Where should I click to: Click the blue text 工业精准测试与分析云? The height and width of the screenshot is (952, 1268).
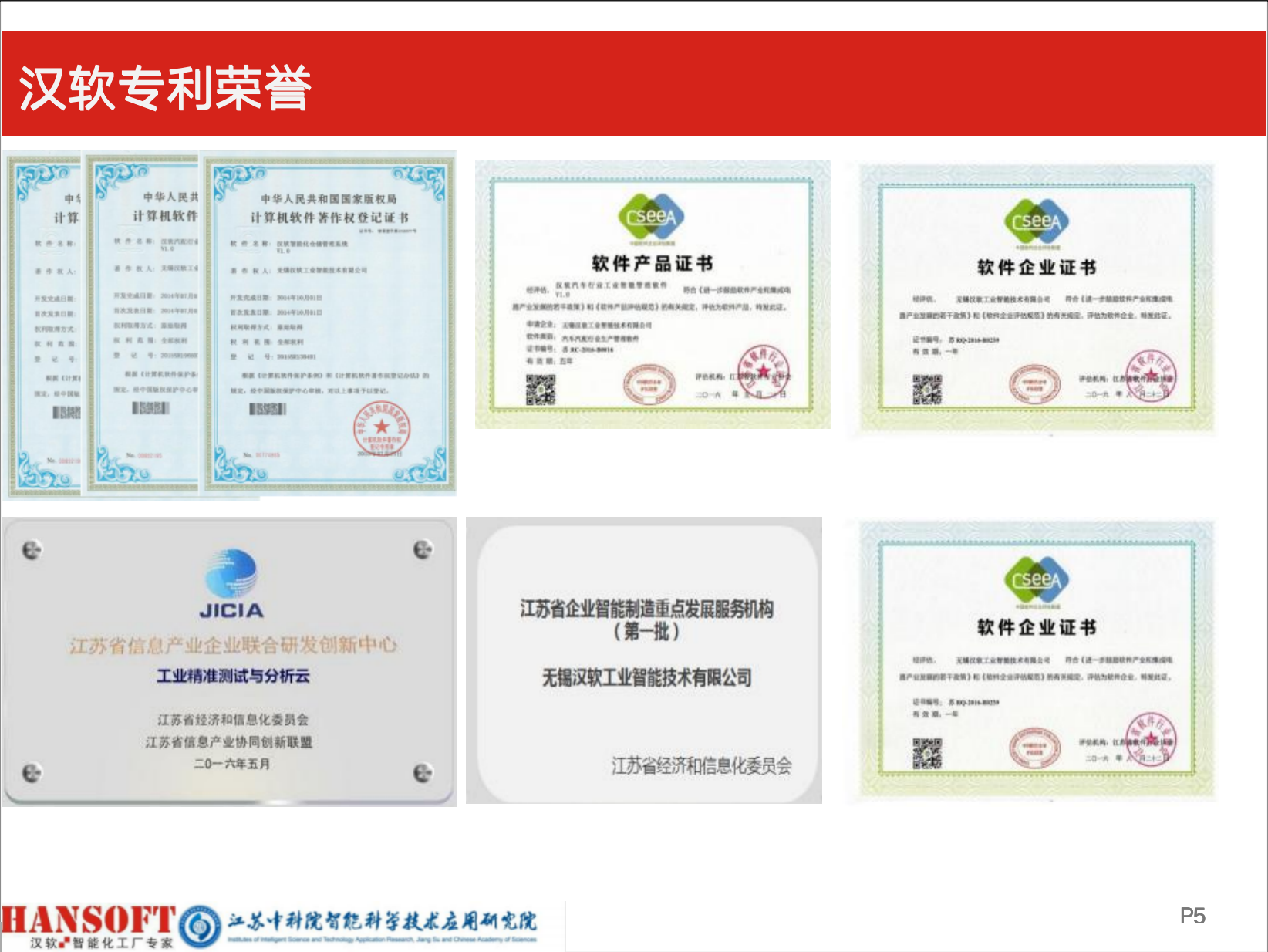click(233, 677)
